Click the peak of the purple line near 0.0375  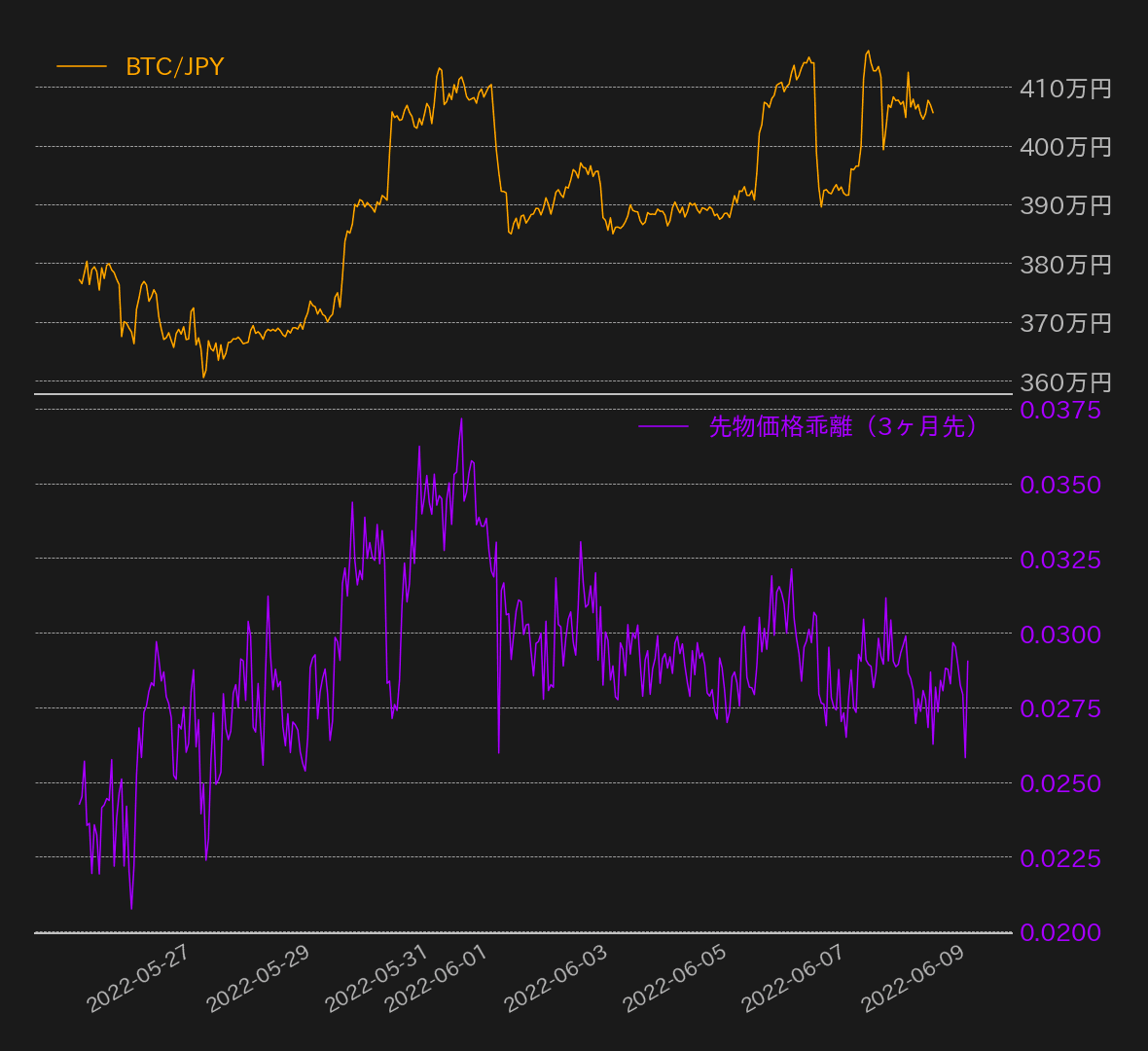point(460,419)
